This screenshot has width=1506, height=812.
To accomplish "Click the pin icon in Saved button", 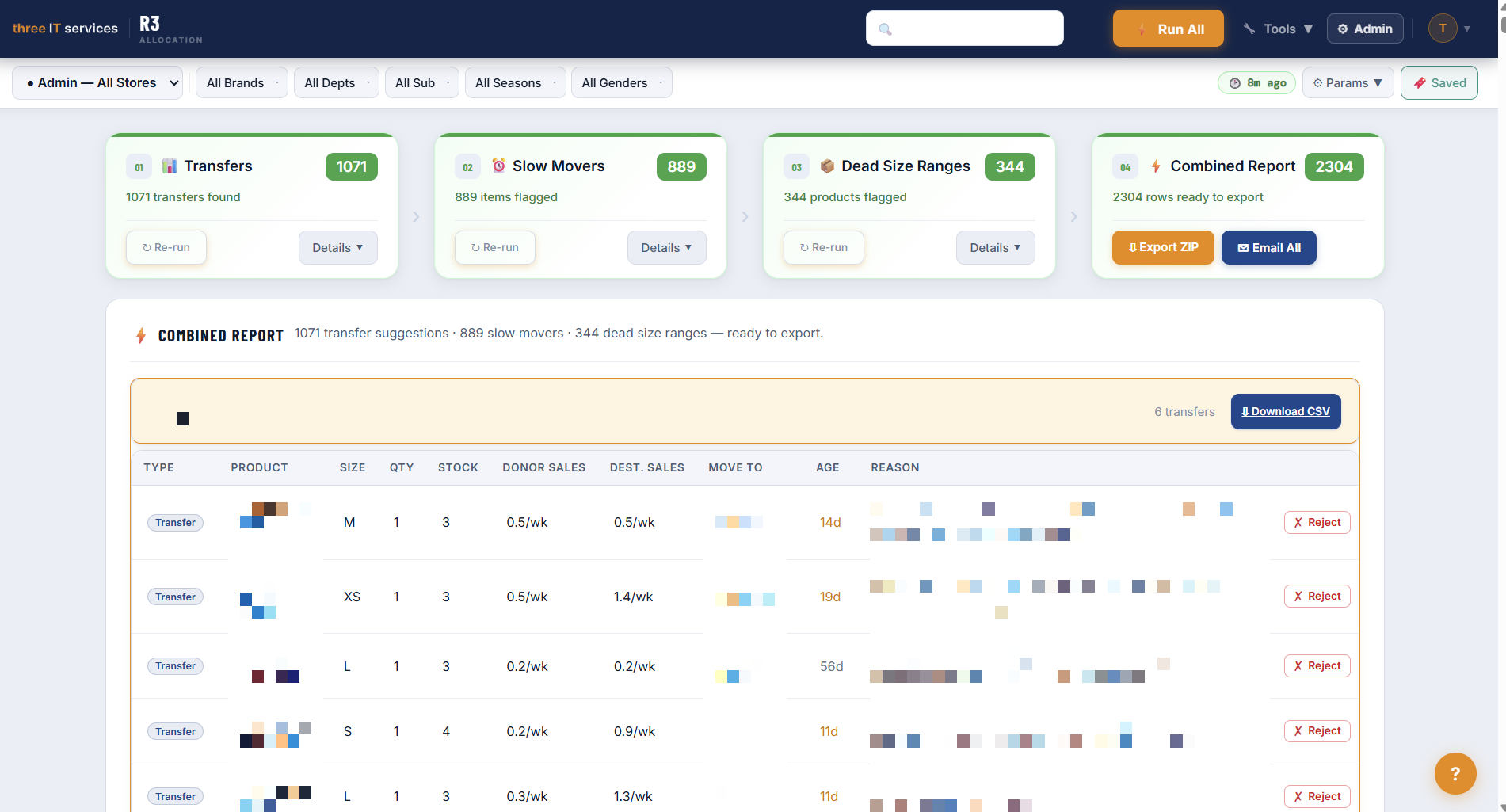I will [x=1420, y=82].
